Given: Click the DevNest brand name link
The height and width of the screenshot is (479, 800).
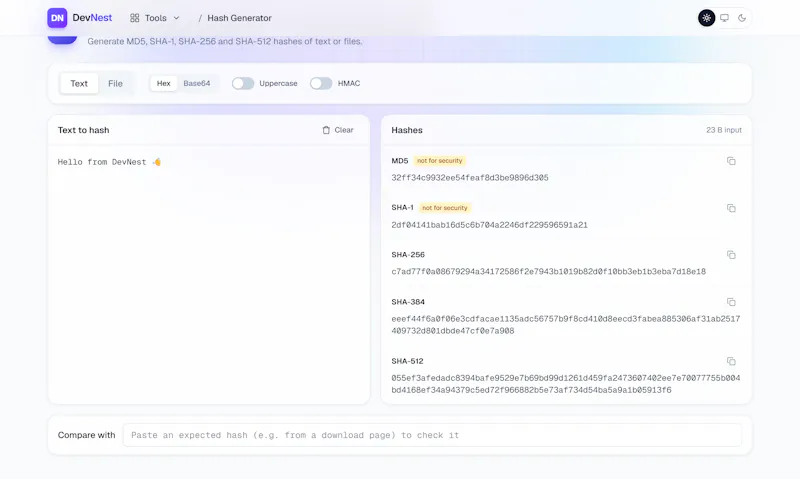Looking at the screenshot, I should click(92, 18).
